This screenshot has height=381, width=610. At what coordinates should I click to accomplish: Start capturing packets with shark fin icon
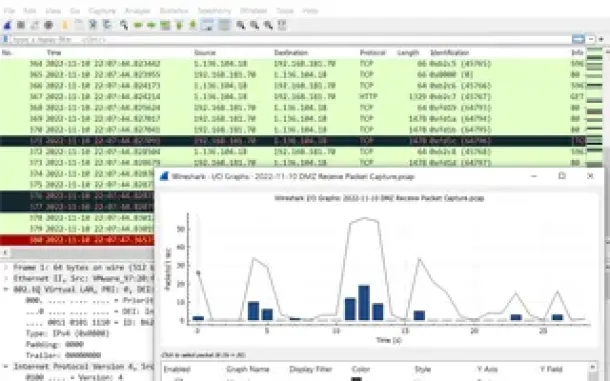tap(7, 25)
